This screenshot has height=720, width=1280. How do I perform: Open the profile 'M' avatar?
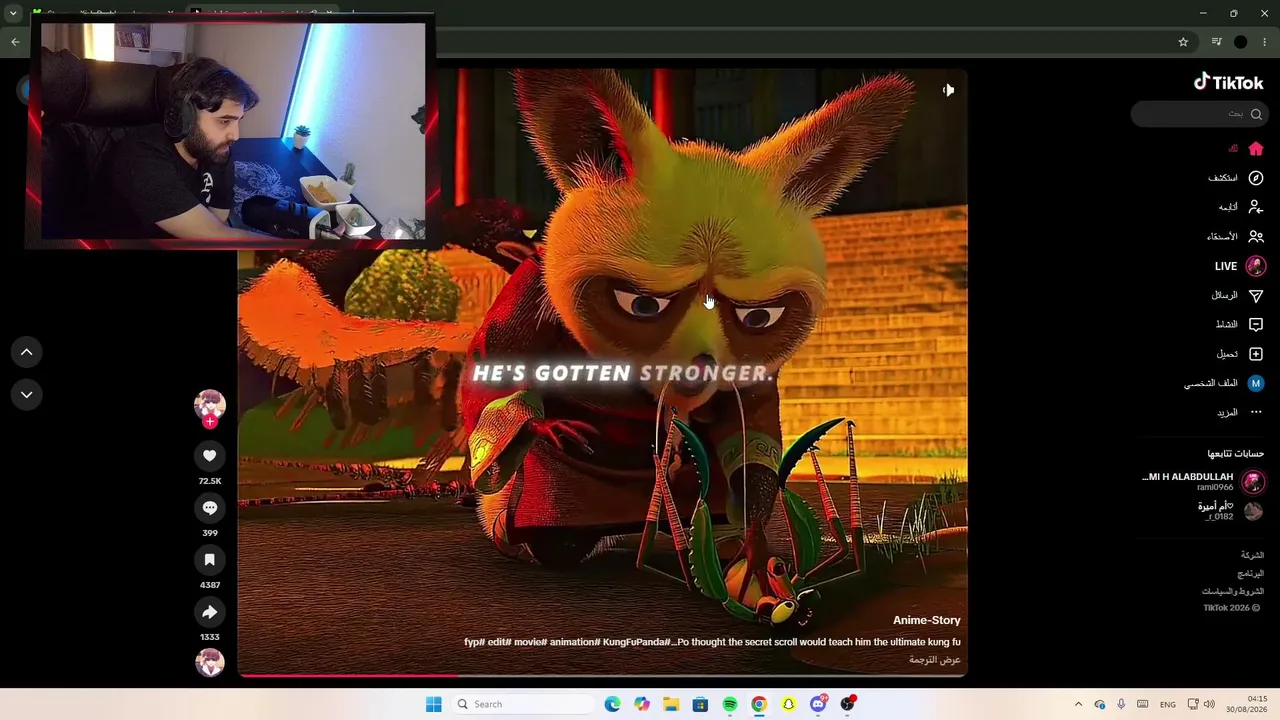coord(1256,383)
